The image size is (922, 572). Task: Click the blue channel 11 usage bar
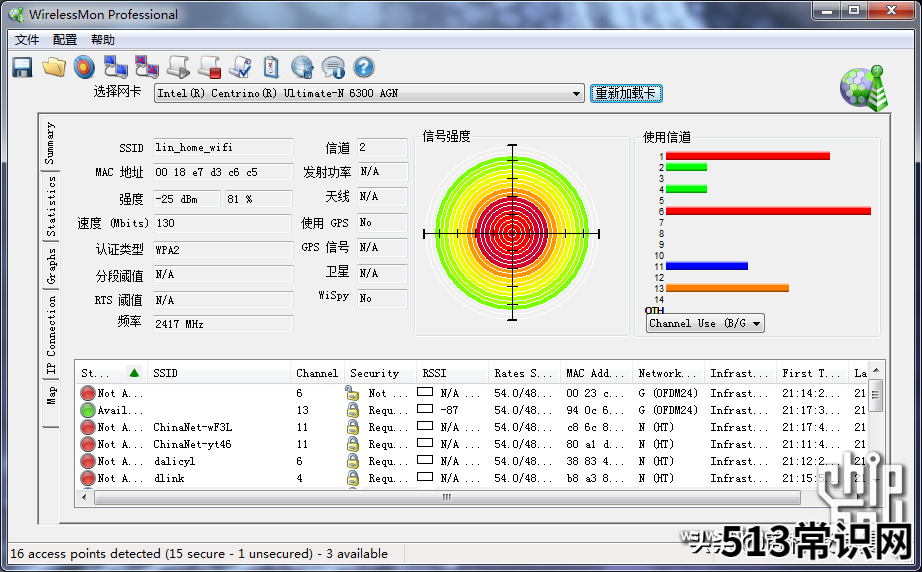707,266
